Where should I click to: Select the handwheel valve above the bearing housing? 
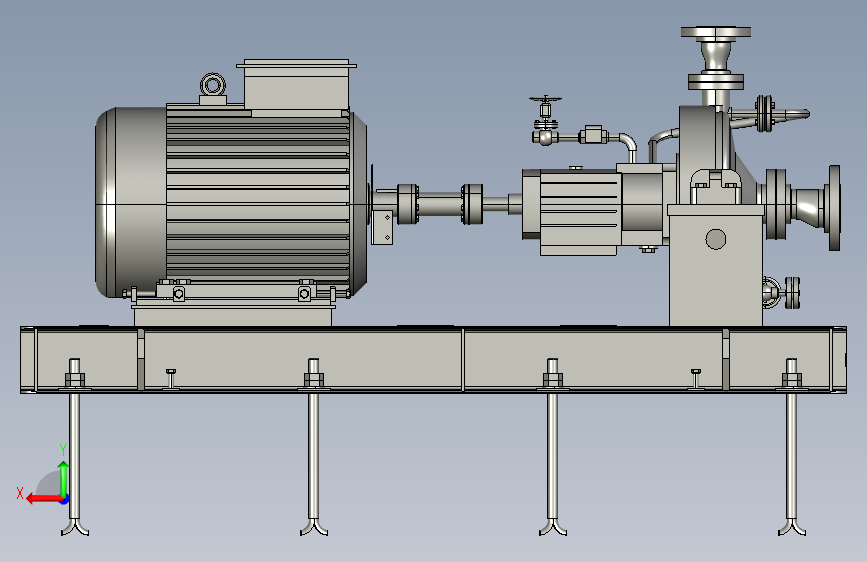pos(545,120)
